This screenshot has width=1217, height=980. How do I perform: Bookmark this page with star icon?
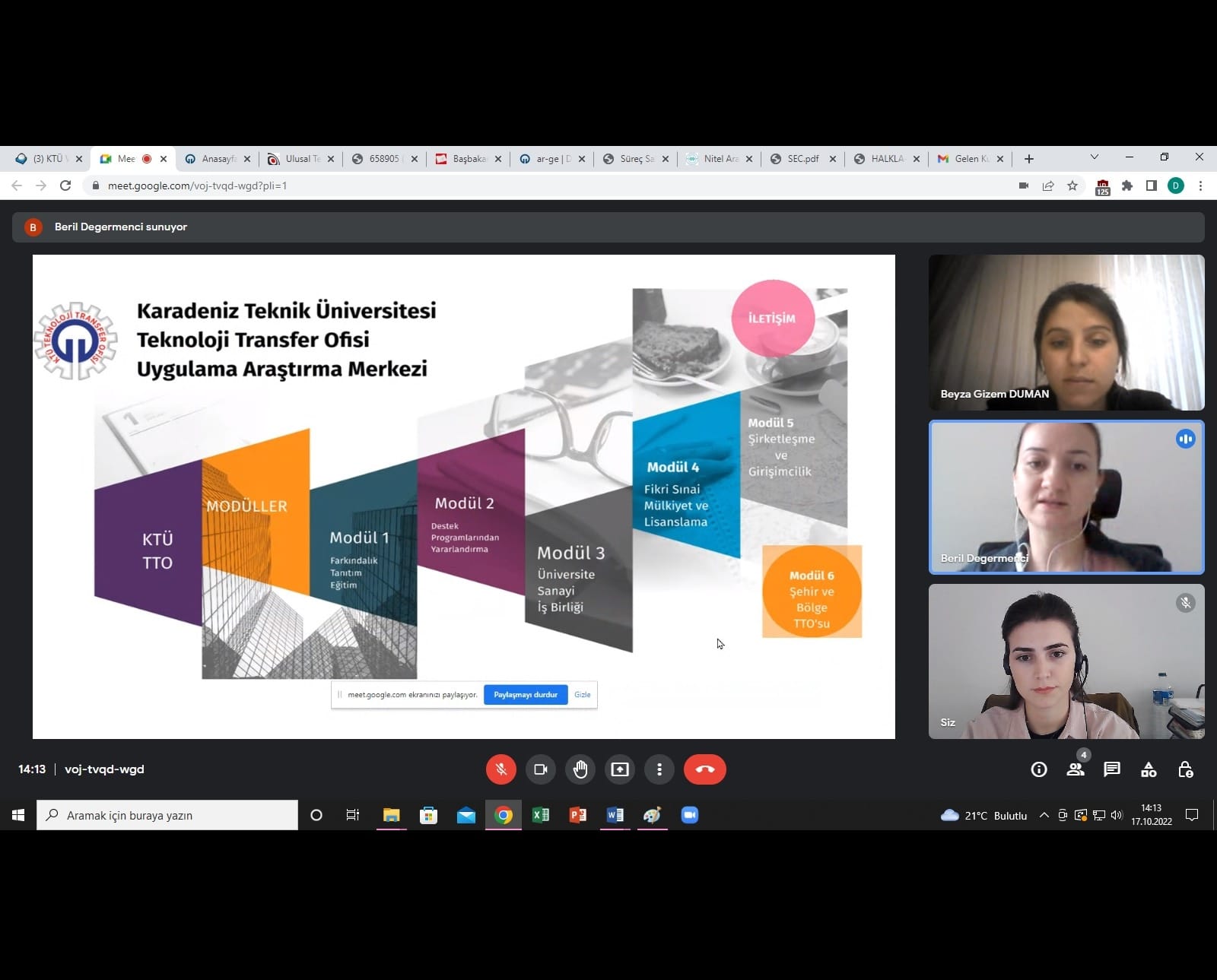(x=1072, y=186)
